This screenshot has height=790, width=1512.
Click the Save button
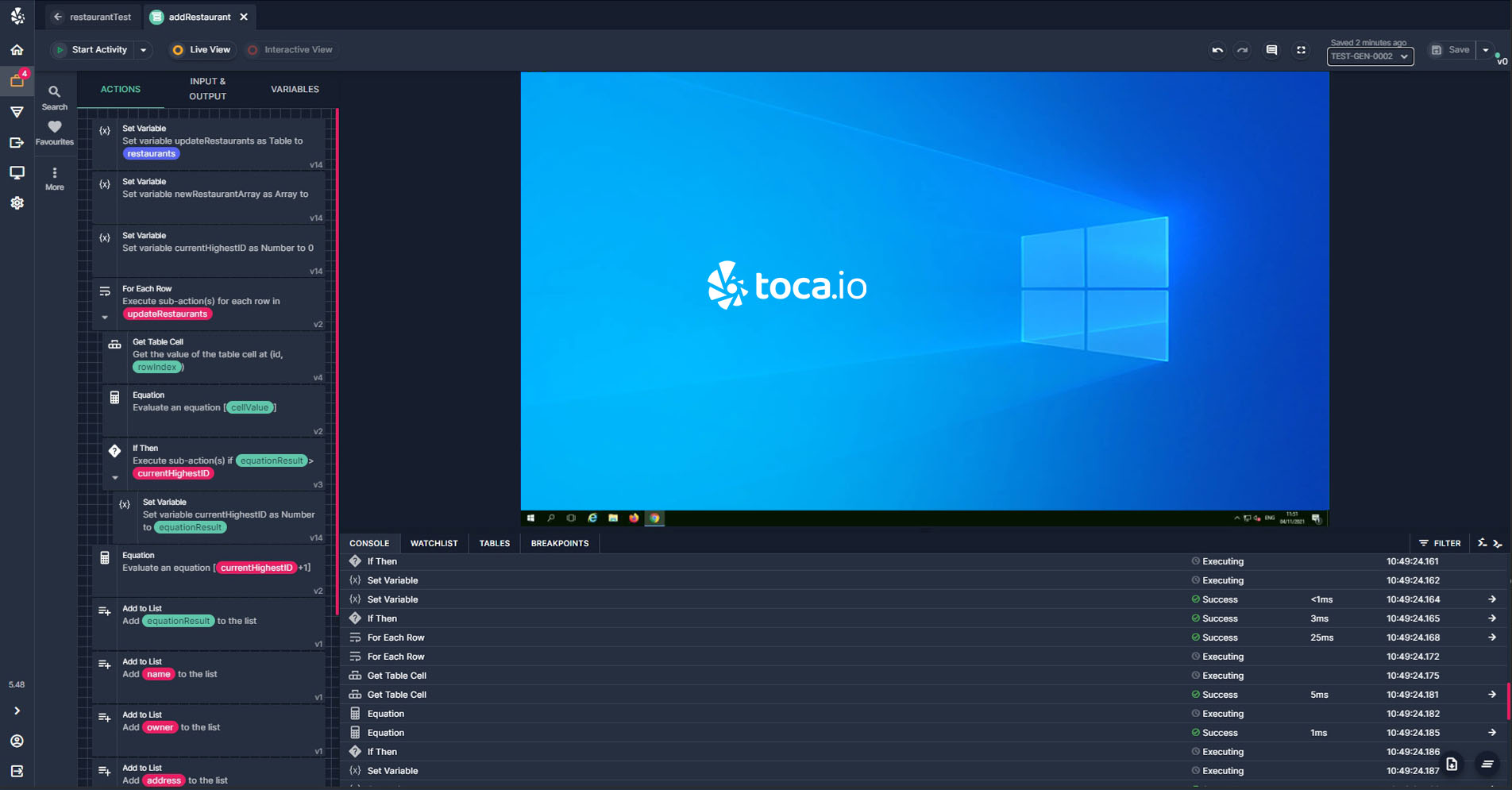[1451, 50]
